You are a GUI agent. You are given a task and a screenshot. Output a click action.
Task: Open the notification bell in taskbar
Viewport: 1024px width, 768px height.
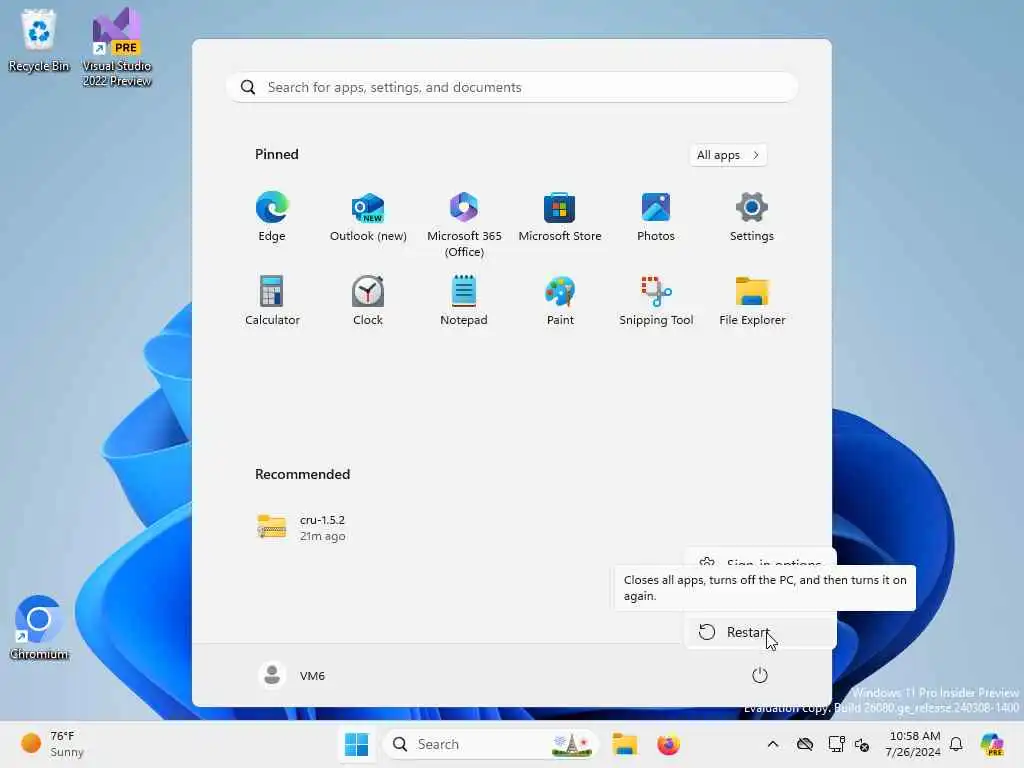click(x=956, y=744)
